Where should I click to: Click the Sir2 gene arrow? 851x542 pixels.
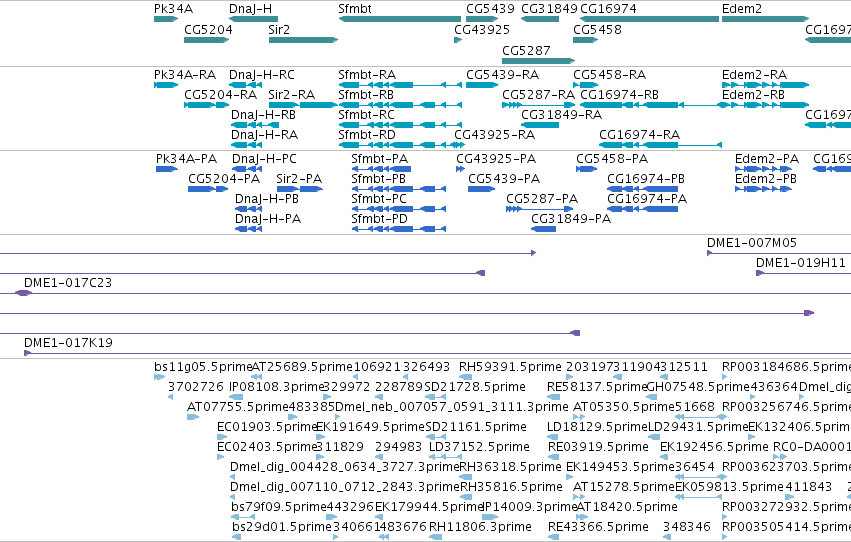(303, 40)
